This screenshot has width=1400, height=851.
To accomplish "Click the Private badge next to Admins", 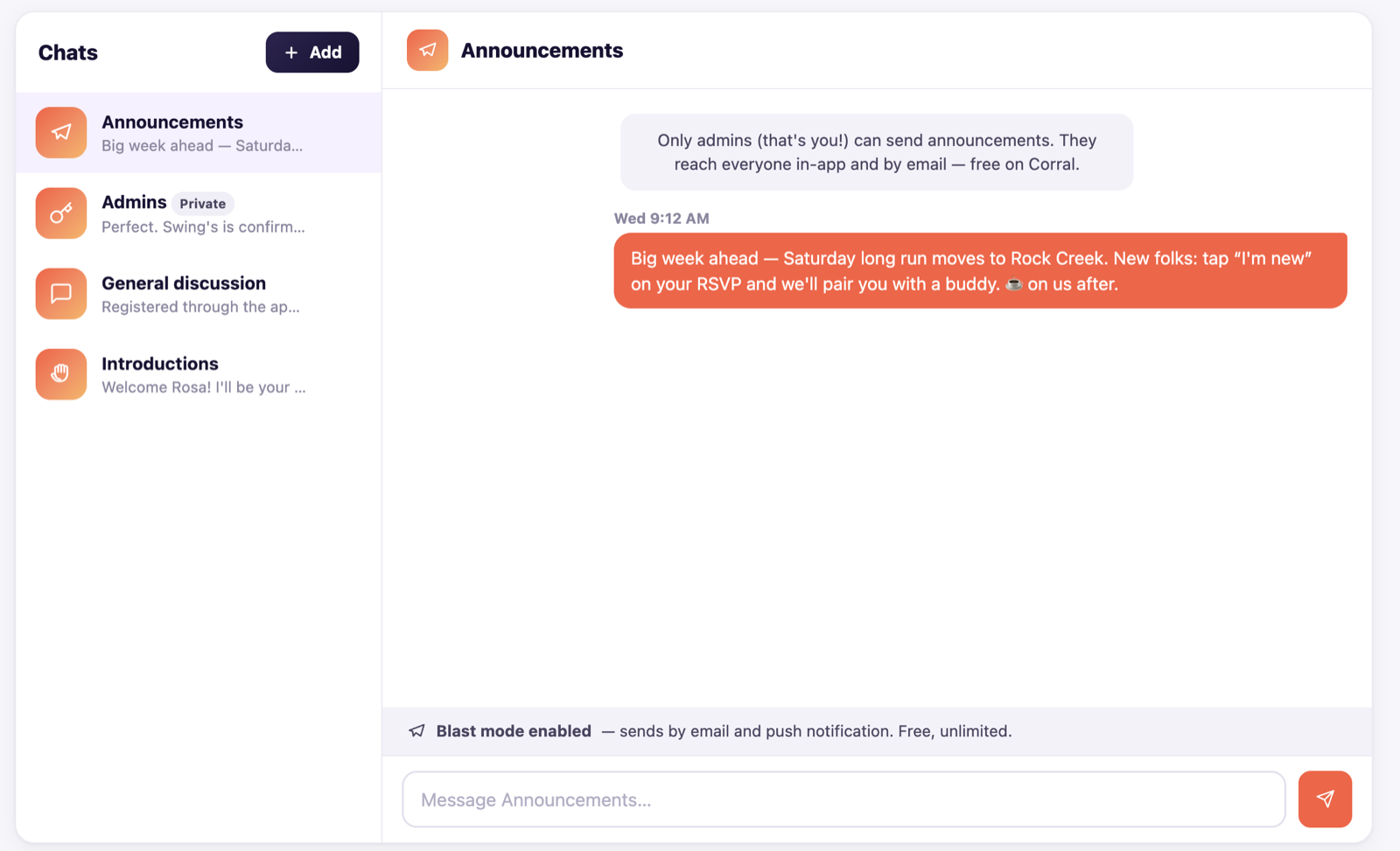I will (x=203, y=204).
